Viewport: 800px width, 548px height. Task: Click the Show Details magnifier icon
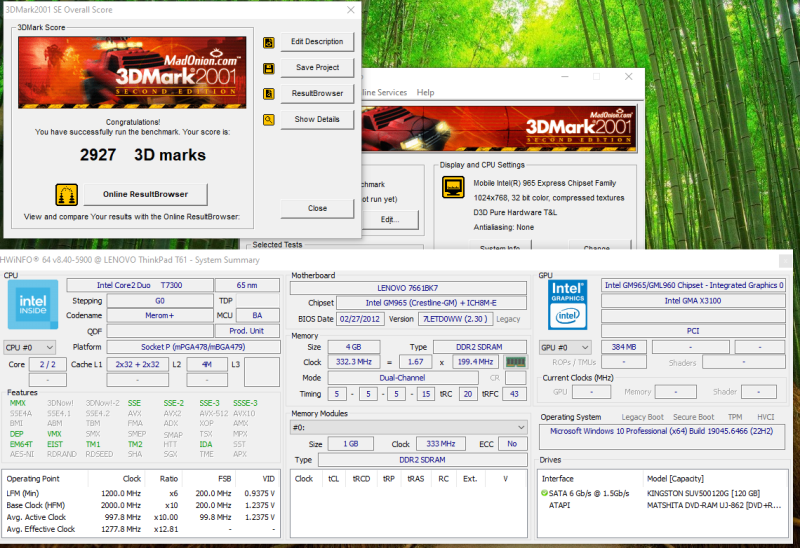(x=269, y=120)
